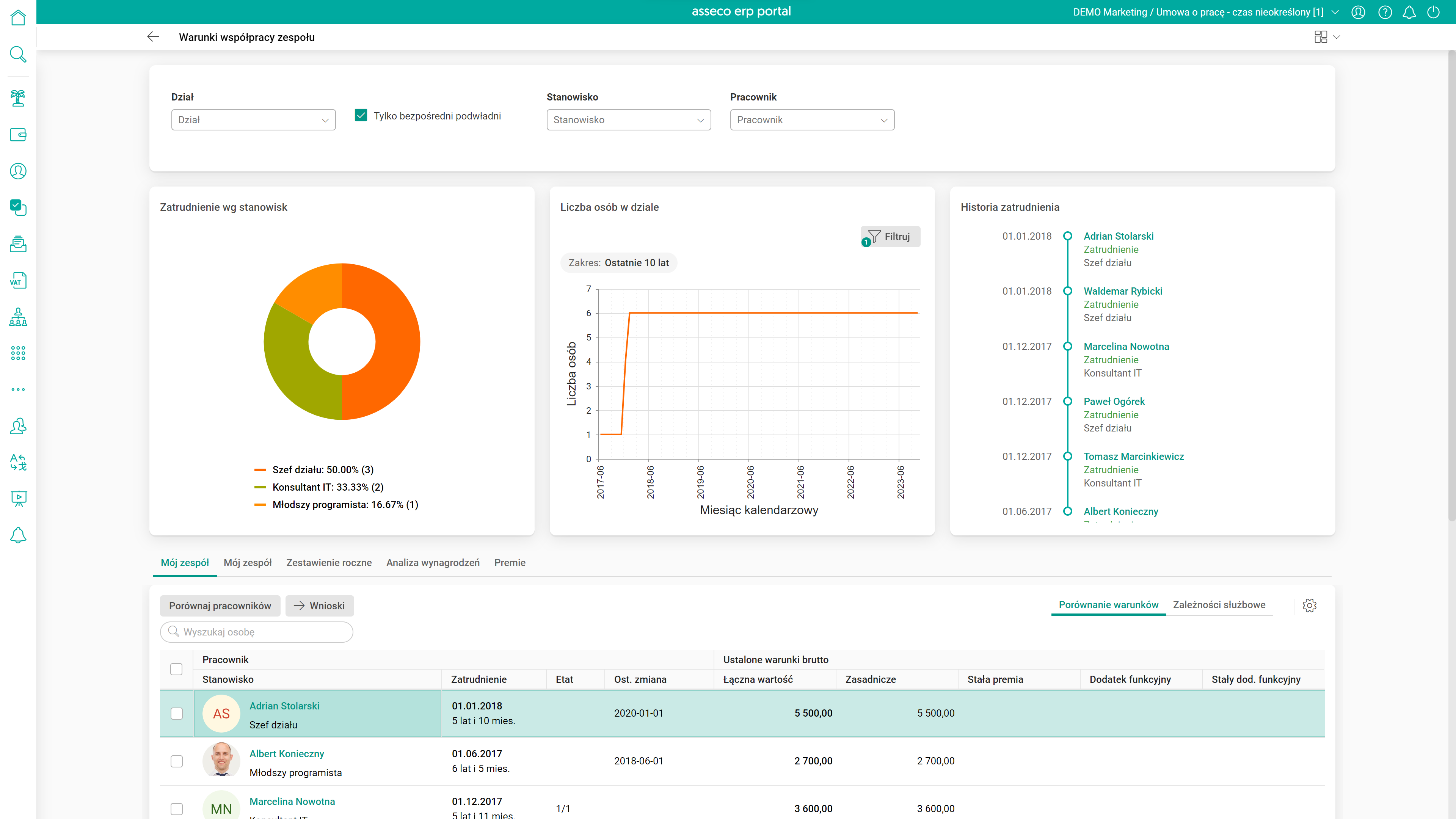This screenshot has height=819, width=1456.
Task: Open the search magnifier in sidebar
Action: coord(18,55)
